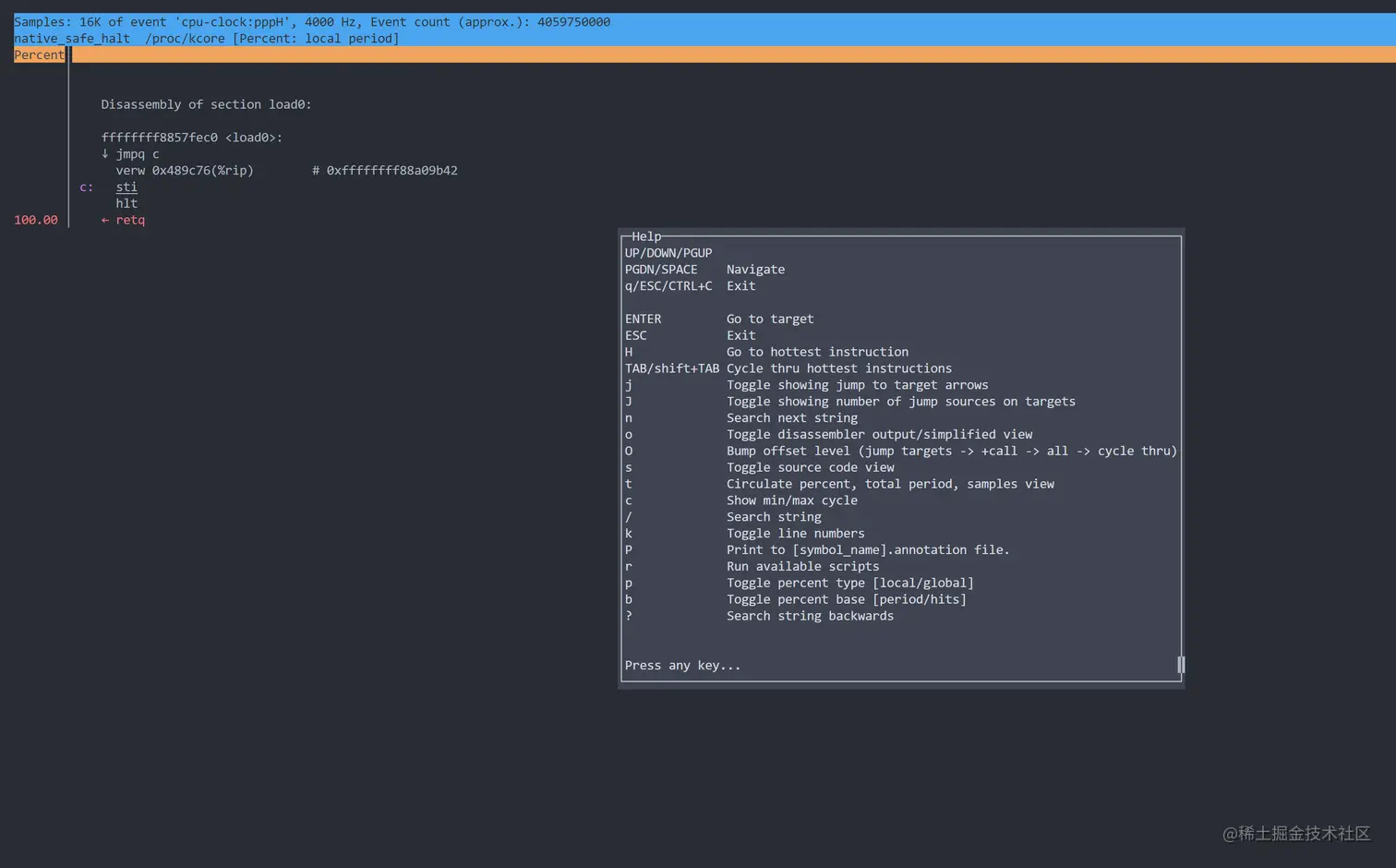The image size is (1396, 868).
Task: Click 'Toggle percent type [local/global]' row
Action: [x=800, y=585]
